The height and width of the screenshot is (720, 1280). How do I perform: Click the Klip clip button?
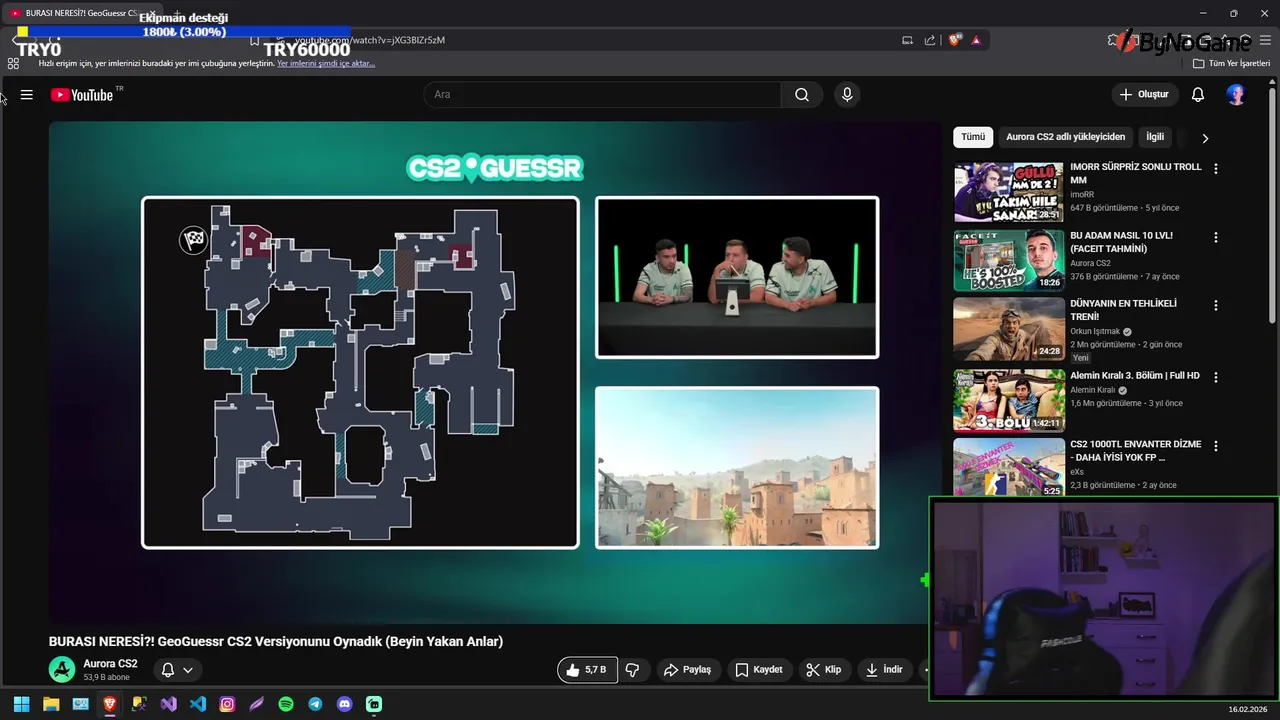tap(824, 670)
